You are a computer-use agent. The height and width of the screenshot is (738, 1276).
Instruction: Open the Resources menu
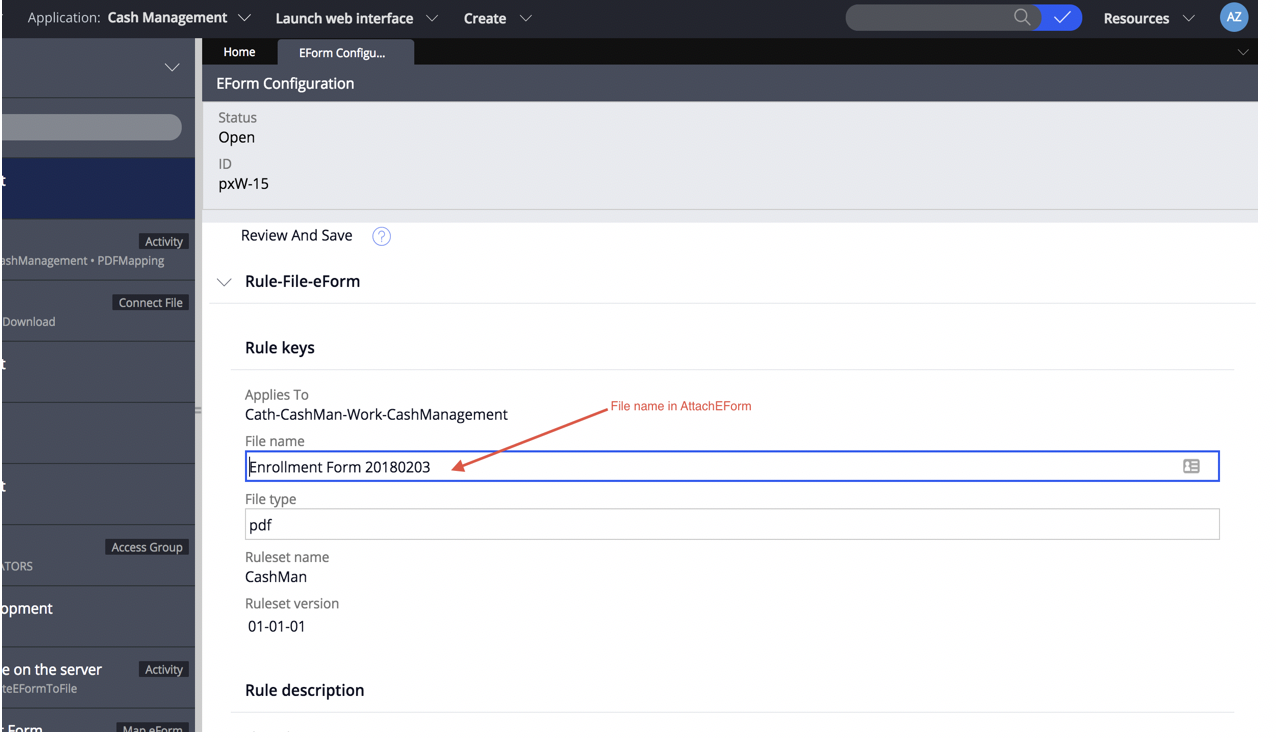[1148, 18]
